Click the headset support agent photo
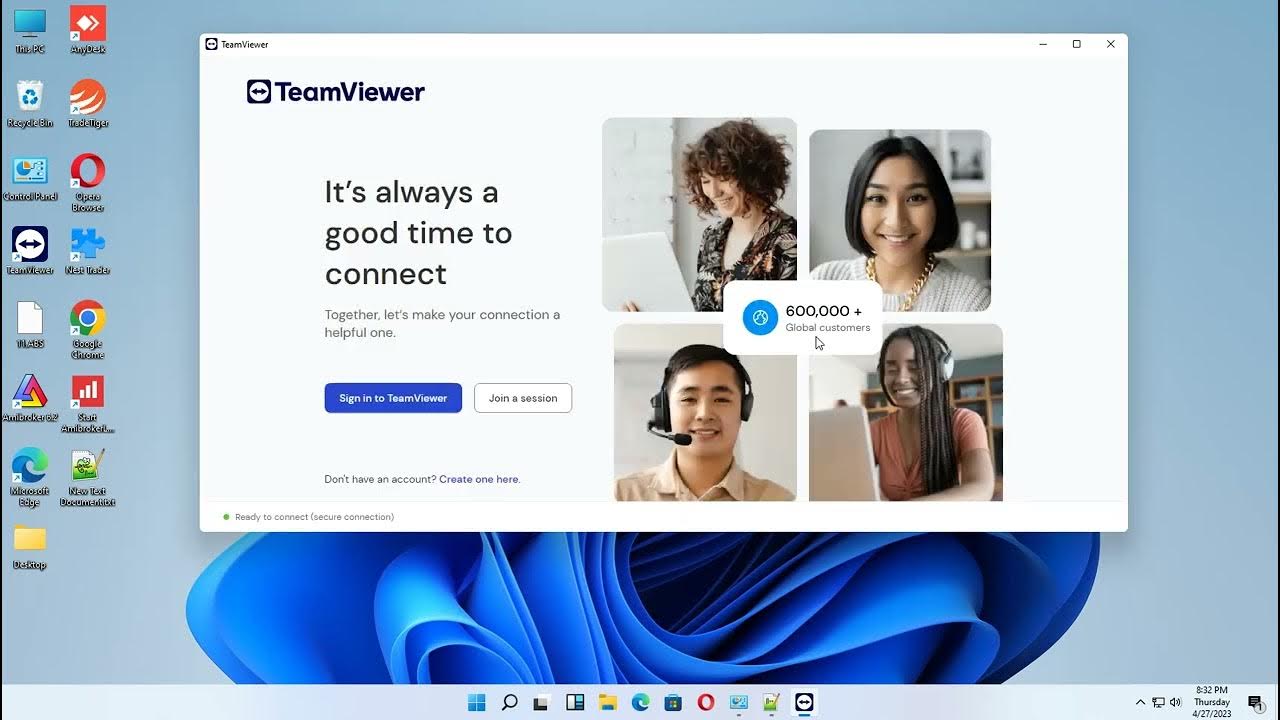The width and height of the screenshot is (1280, 720). coord(705,412)
